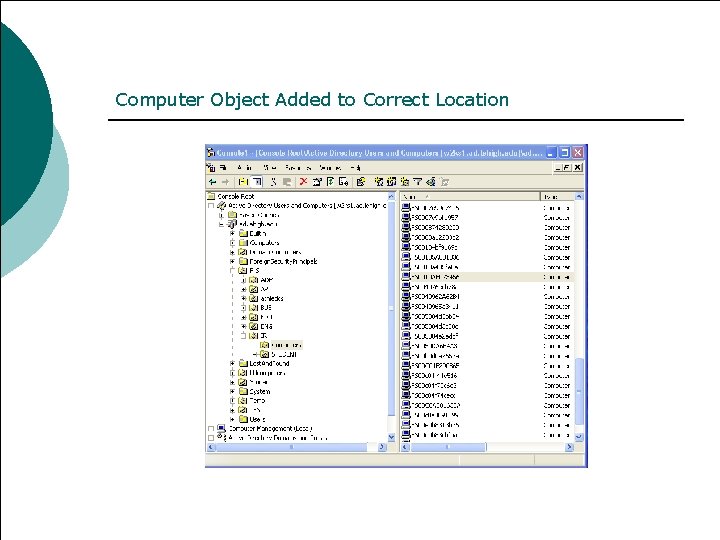Open the Action menu
This screenshot has height=540, width=720.
[x=244, y=168]
